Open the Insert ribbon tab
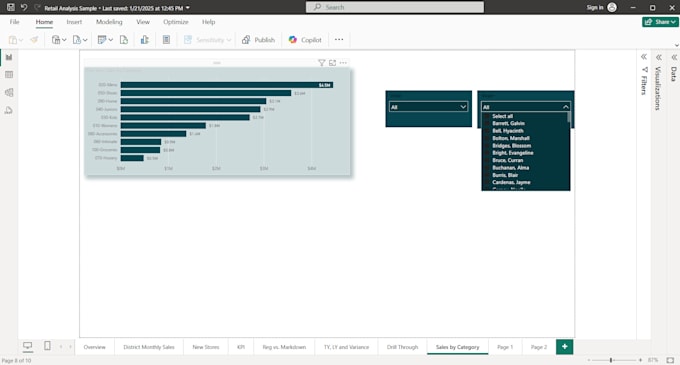Image resolution: width=680 pixels, height=365 pixels. point(74,22)
